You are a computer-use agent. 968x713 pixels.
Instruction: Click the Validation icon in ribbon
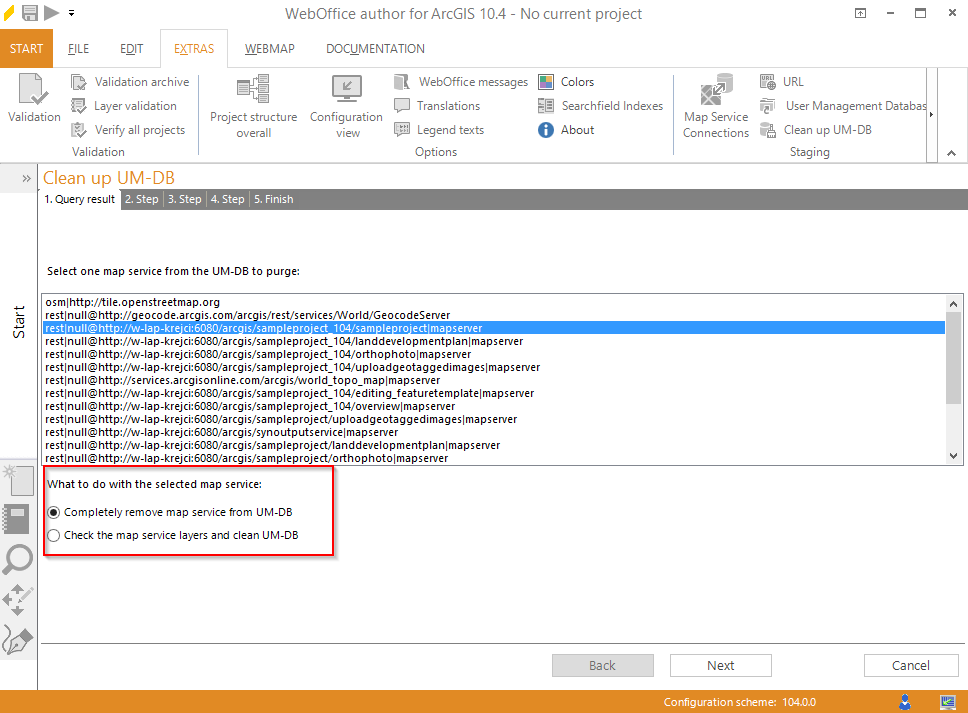point(34,100)
